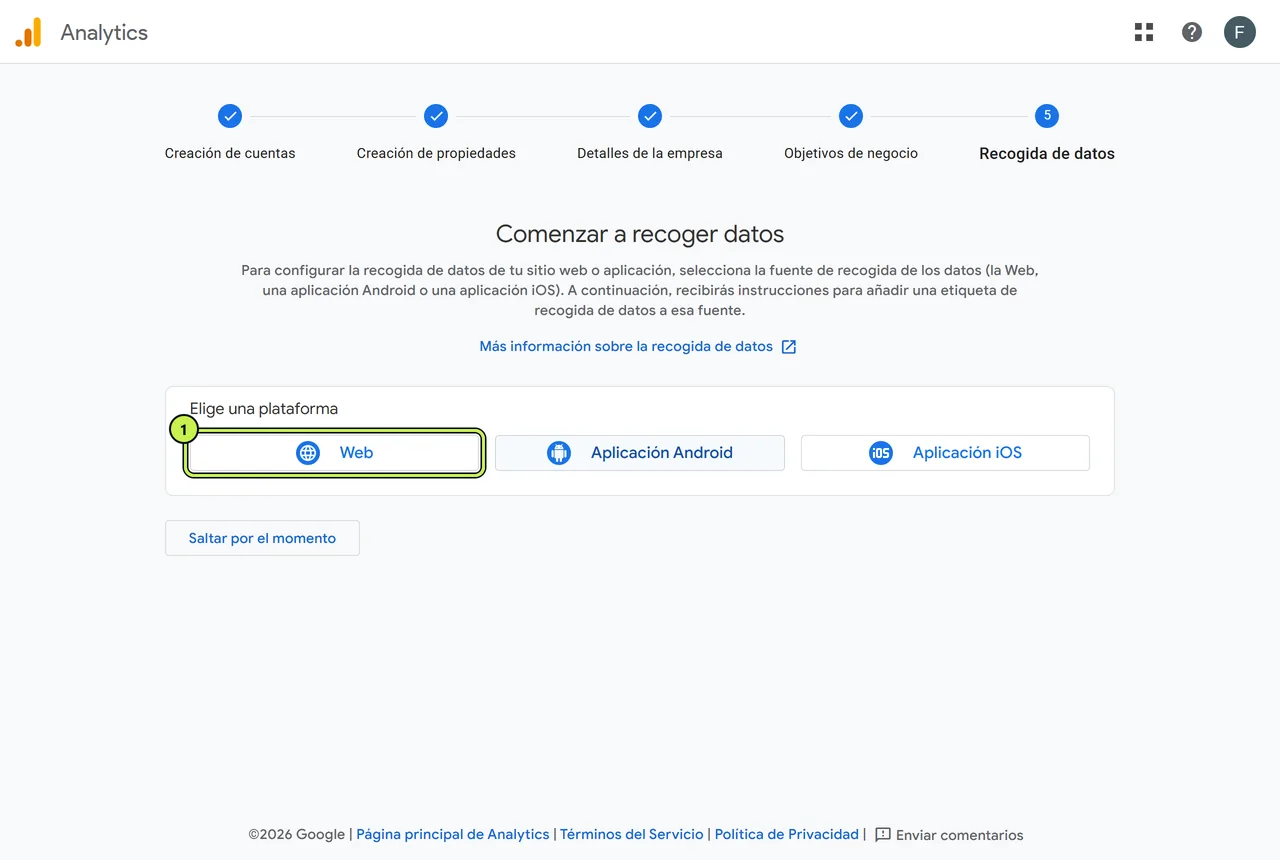This screenshot has width=1280, height=860.
Task: Click the Comenzar a recoger datos heading
Action: coord(640,234)
